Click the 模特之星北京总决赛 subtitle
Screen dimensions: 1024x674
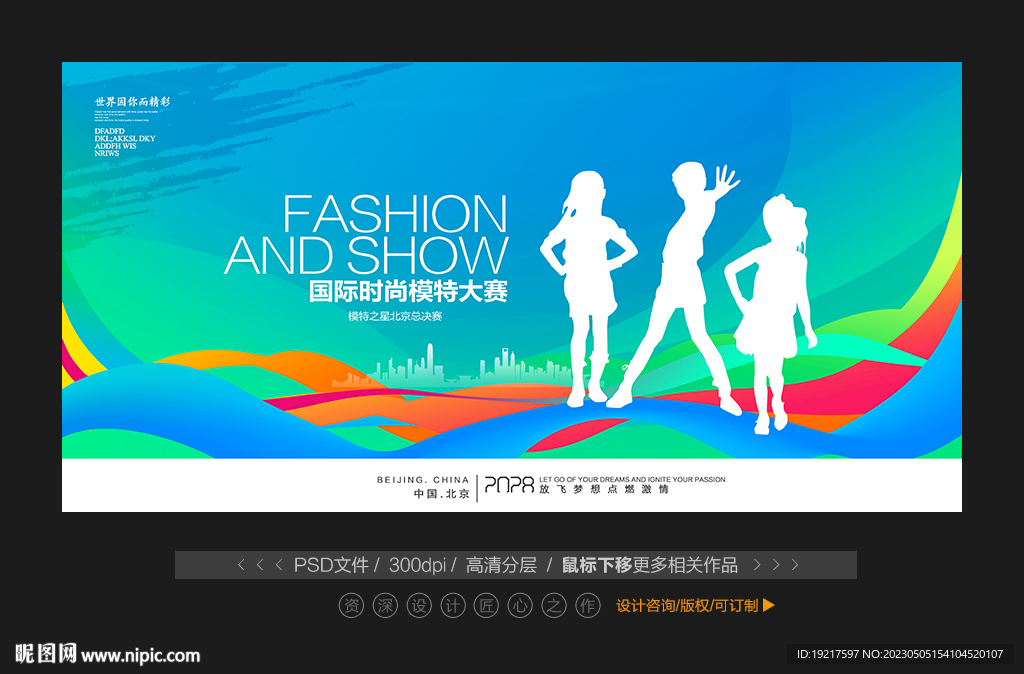pos(395,316)
